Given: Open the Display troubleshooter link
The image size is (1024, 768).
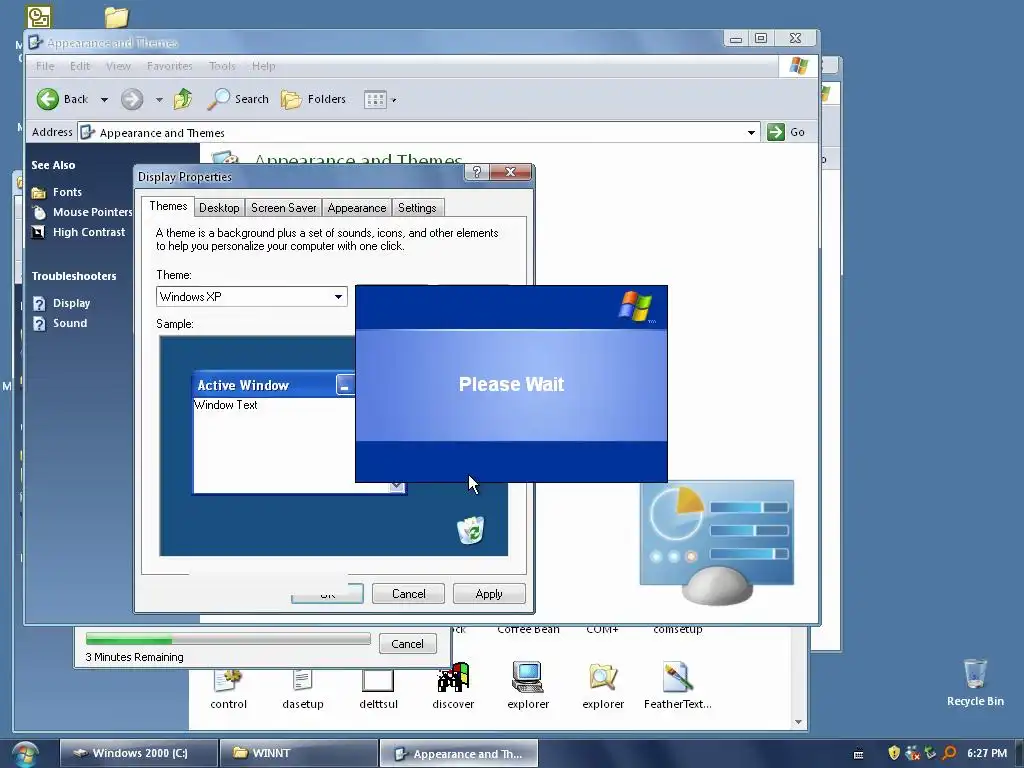Looking at the screenshot, I should point(71,304).
